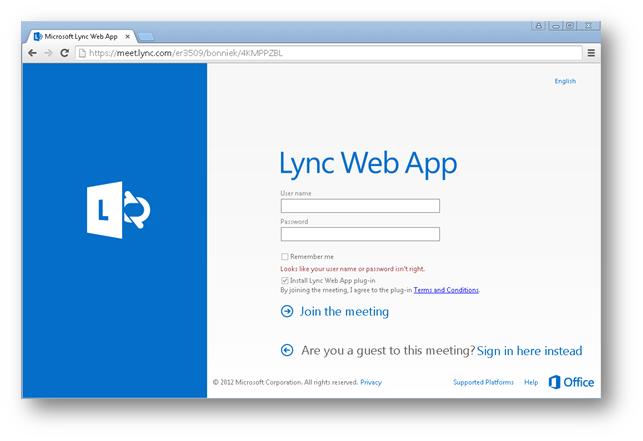Focus the Password field

pyautogui.click(x=360, y=234)
